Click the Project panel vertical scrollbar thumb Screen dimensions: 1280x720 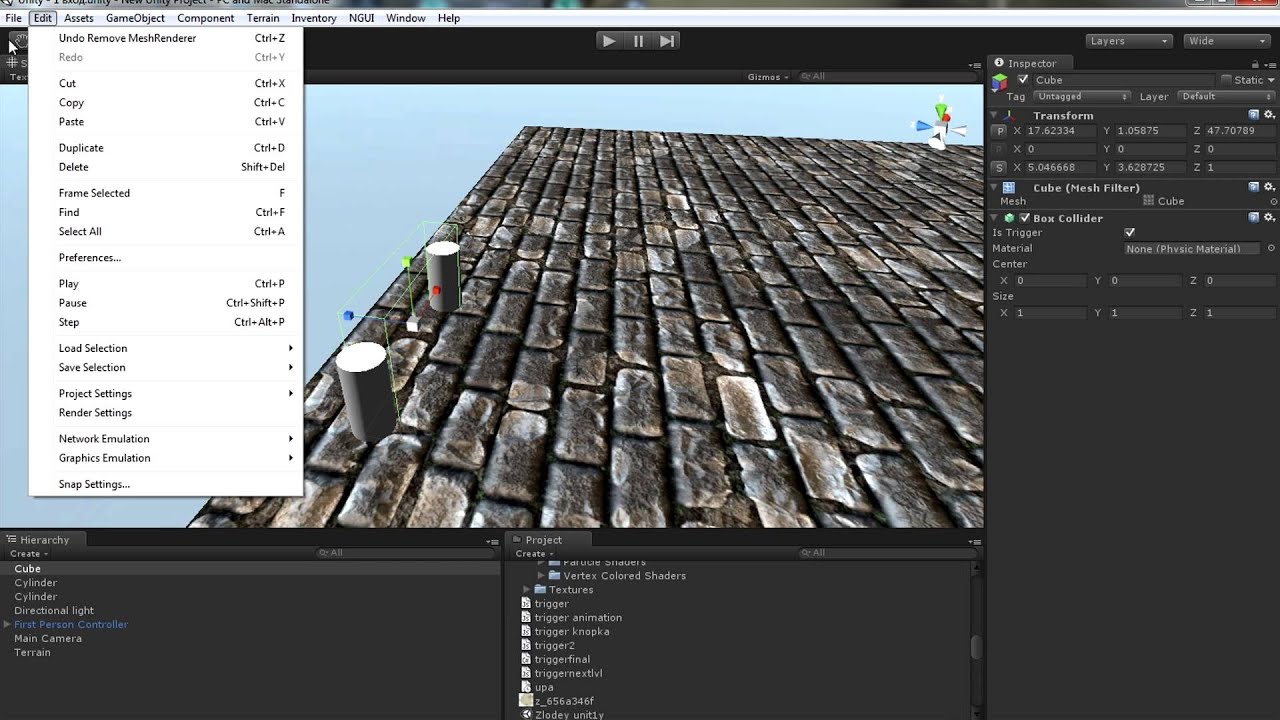(977, 647)
